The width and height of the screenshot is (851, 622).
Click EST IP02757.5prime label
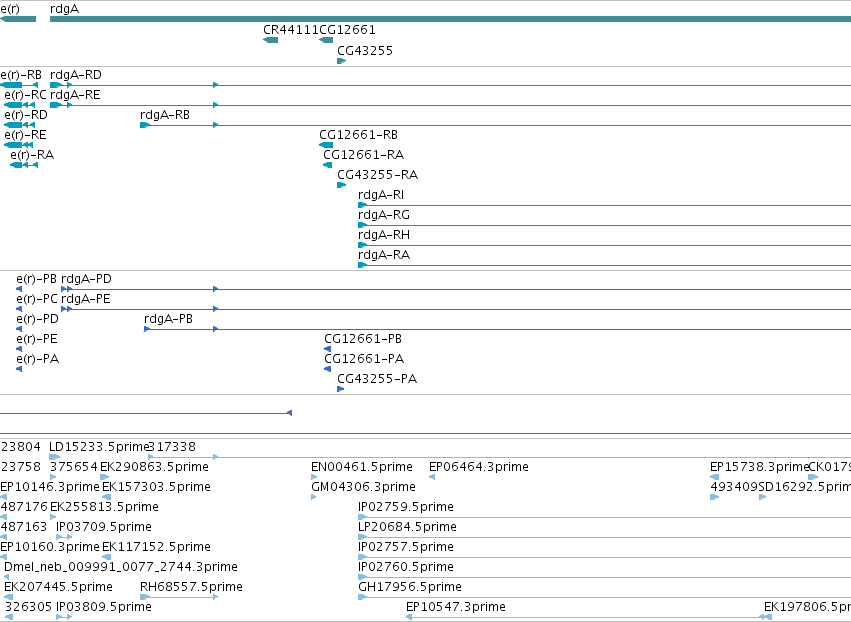click(405, 548)
